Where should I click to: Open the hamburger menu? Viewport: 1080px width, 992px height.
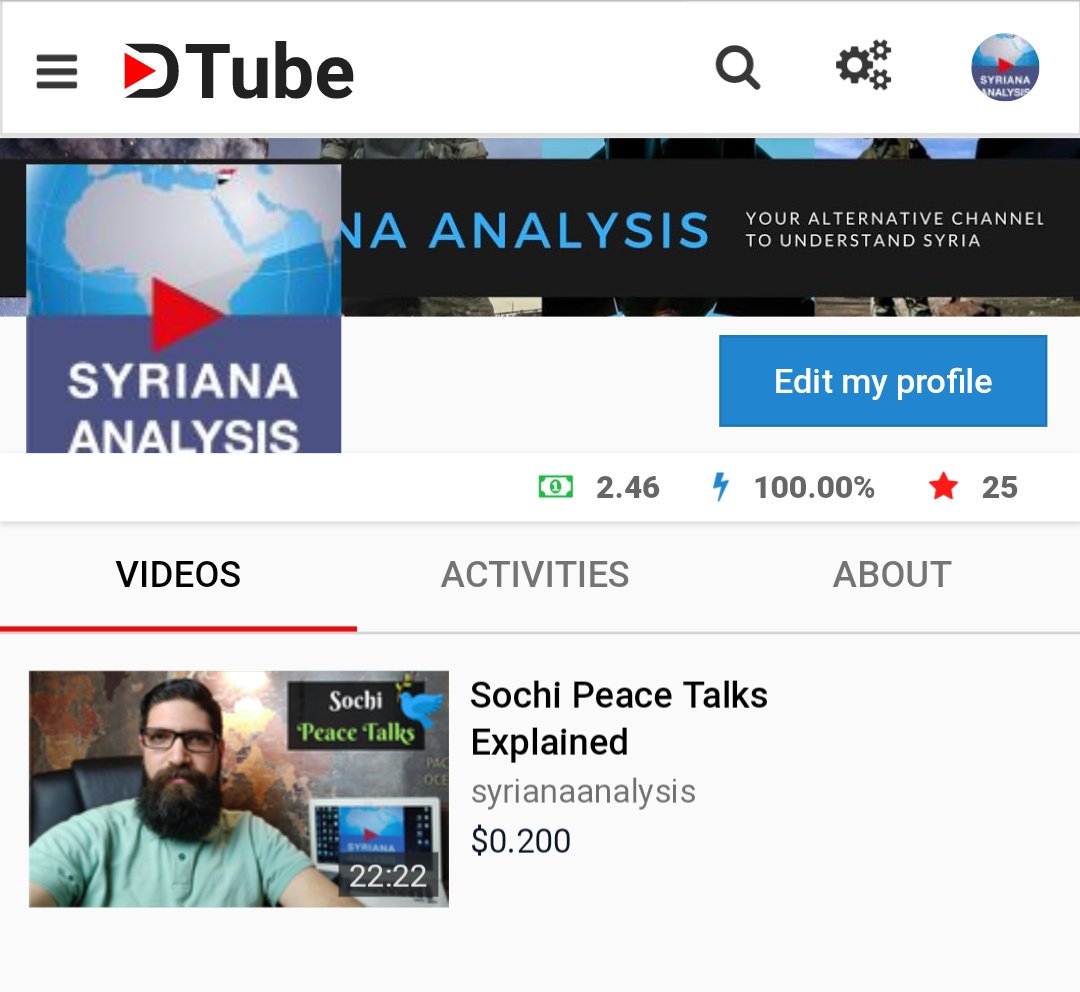click(56, 72)
